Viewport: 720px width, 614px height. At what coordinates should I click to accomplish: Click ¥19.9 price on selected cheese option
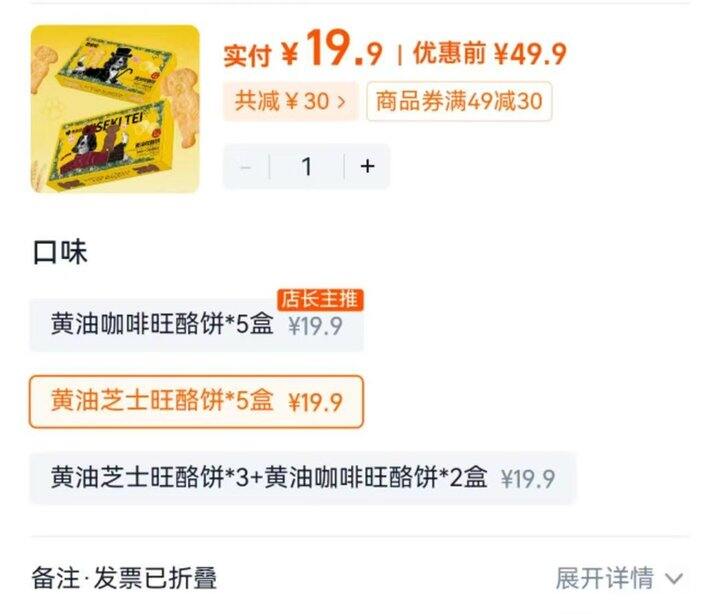tap(315, 403)
